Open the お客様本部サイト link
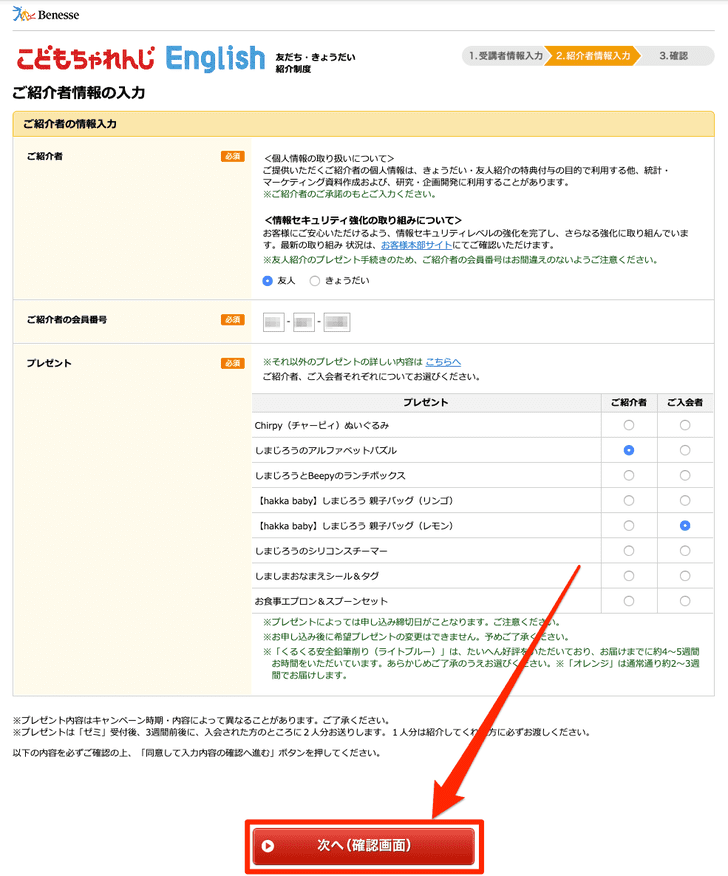 (416, 245)
